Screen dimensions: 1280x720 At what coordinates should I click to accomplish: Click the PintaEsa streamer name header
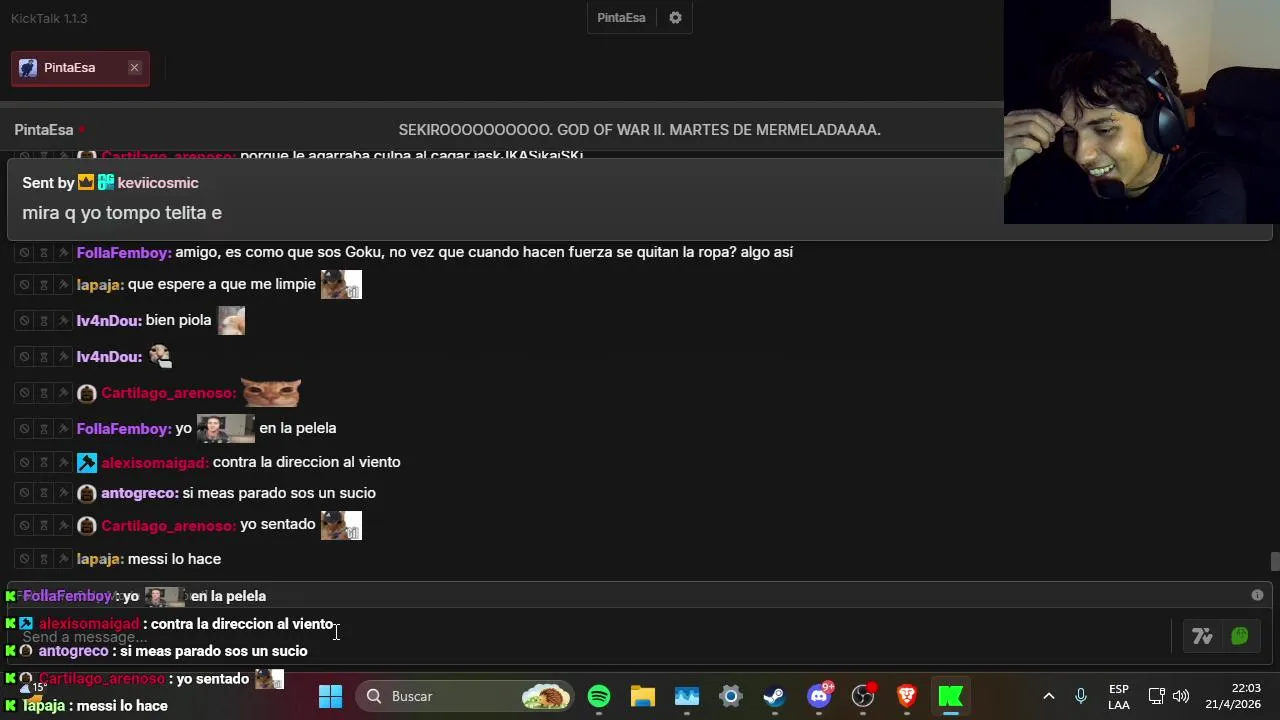pos(44,130)
